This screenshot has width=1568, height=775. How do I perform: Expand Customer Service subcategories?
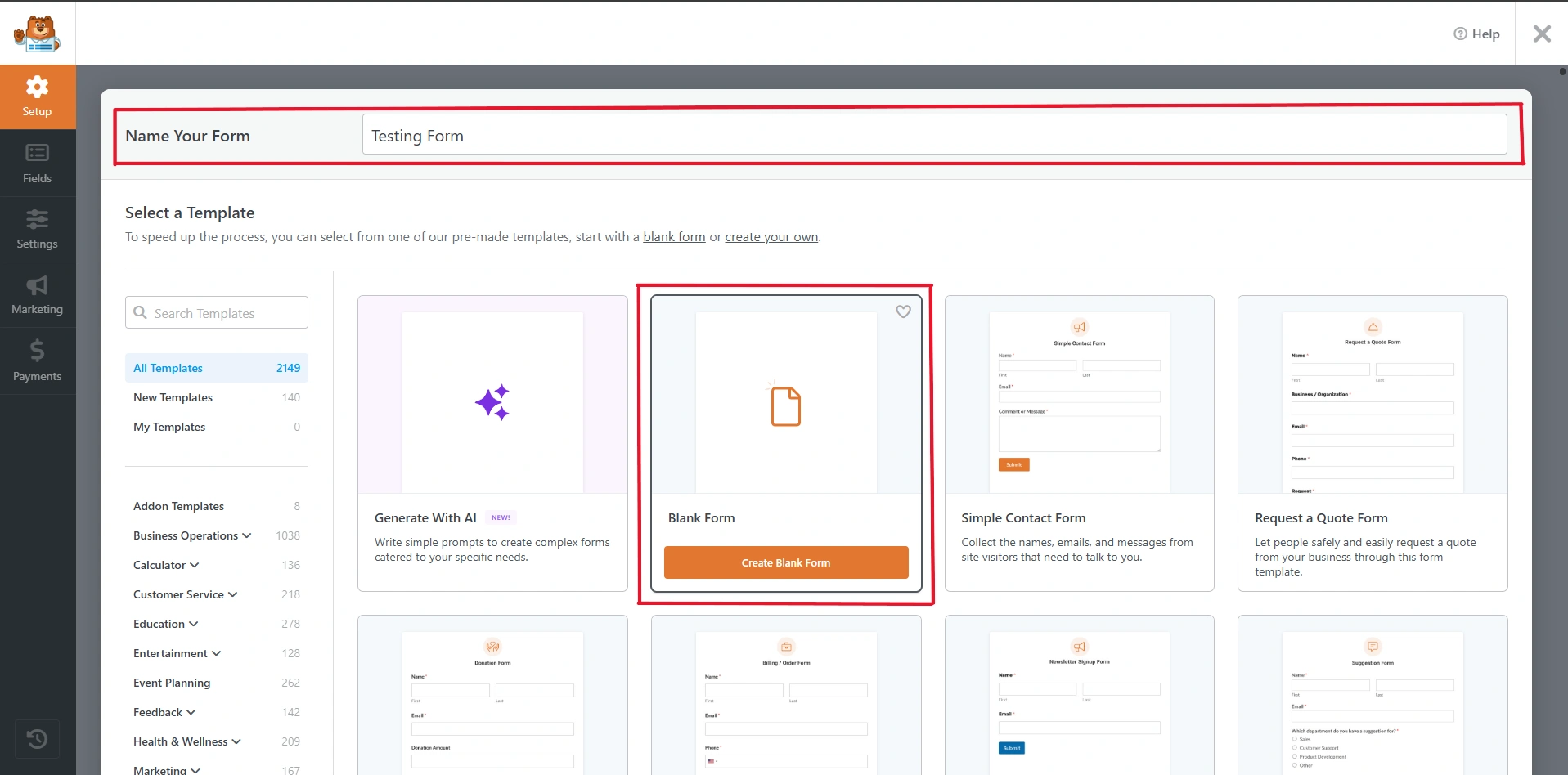point(233,594)
